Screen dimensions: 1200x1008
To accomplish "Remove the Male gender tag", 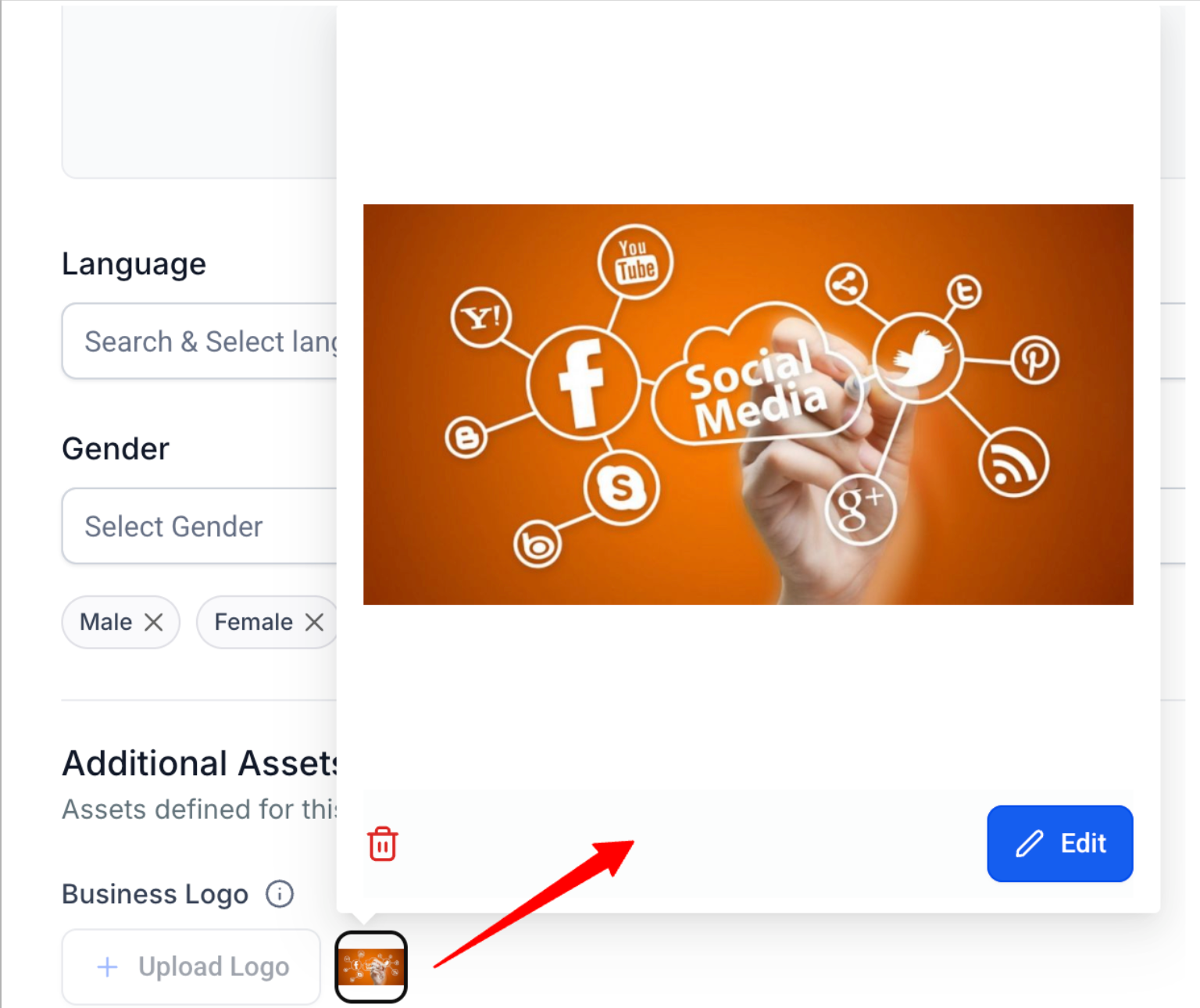I will (x=154, y=622).
